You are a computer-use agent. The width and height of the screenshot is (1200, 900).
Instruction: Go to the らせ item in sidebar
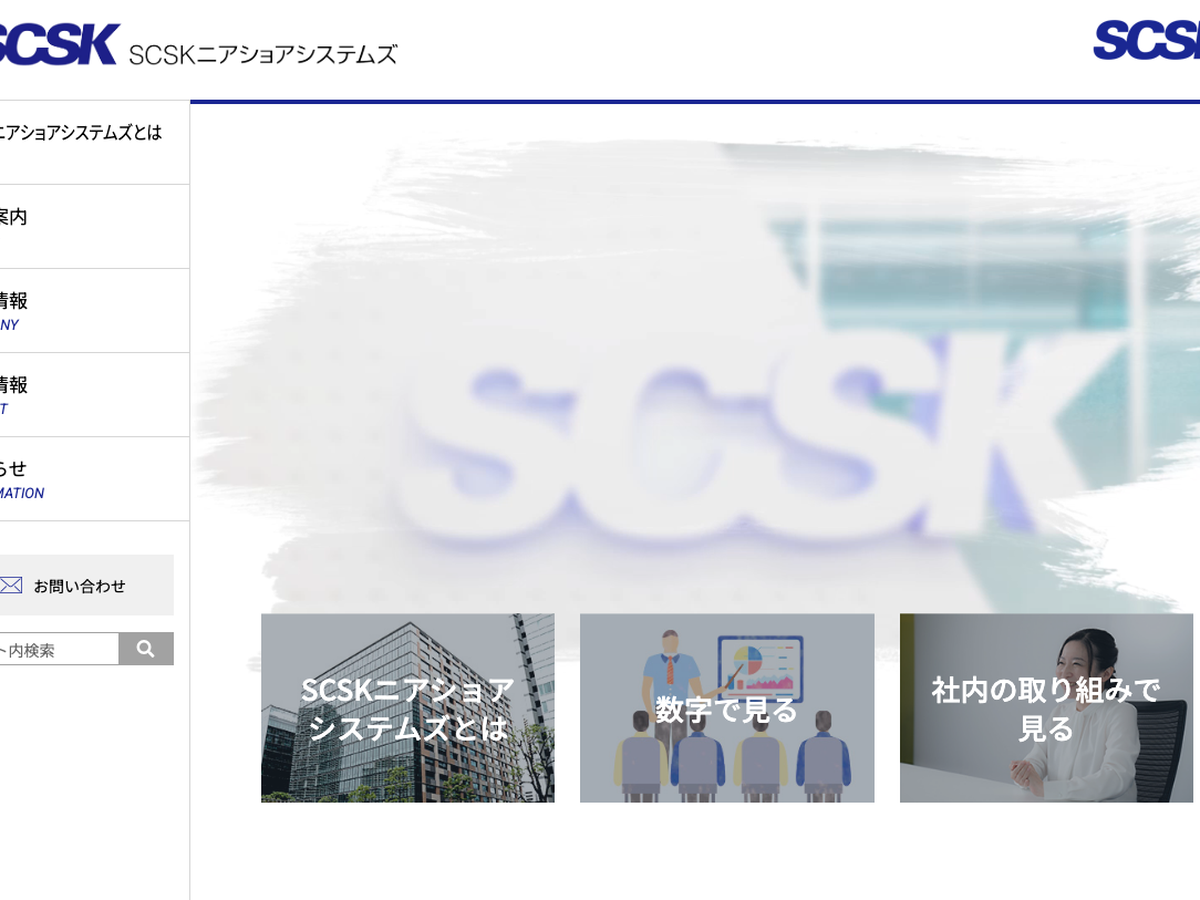pos(14,478)
